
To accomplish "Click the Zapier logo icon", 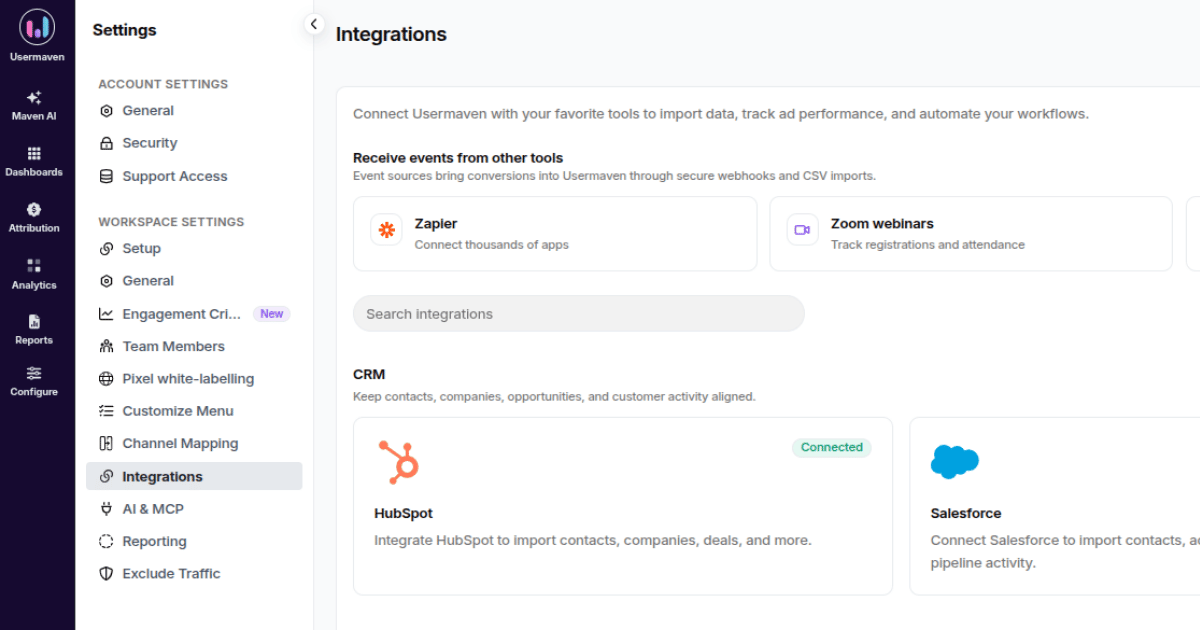I will 386,230.
